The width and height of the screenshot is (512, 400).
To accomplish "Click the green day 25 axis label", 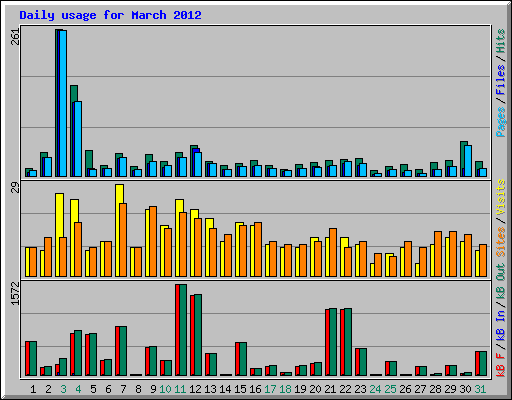I will pyautogui.click(x=390, y=389).
